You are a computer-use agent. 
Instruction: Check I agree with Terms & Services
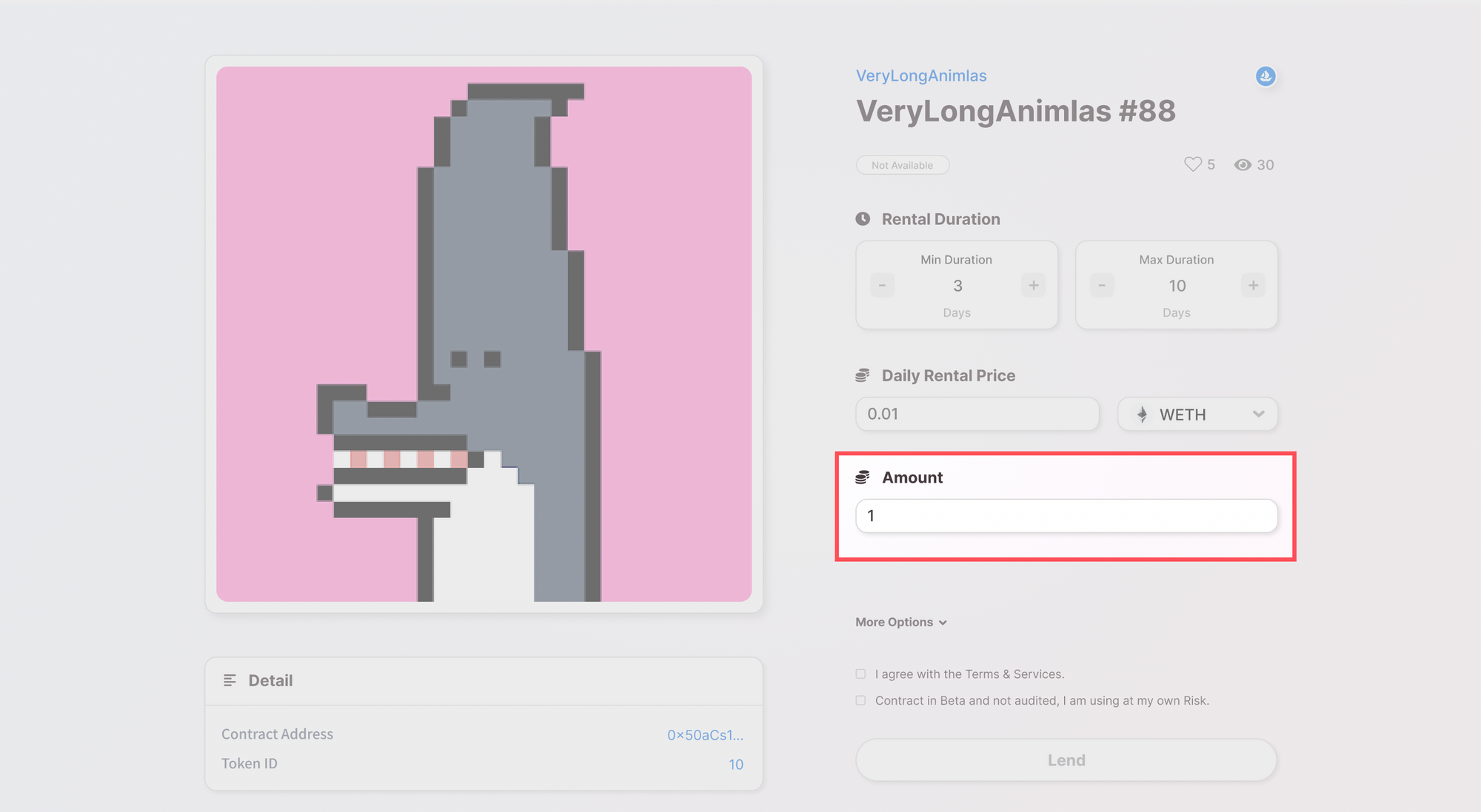click(x=860, y=674)
